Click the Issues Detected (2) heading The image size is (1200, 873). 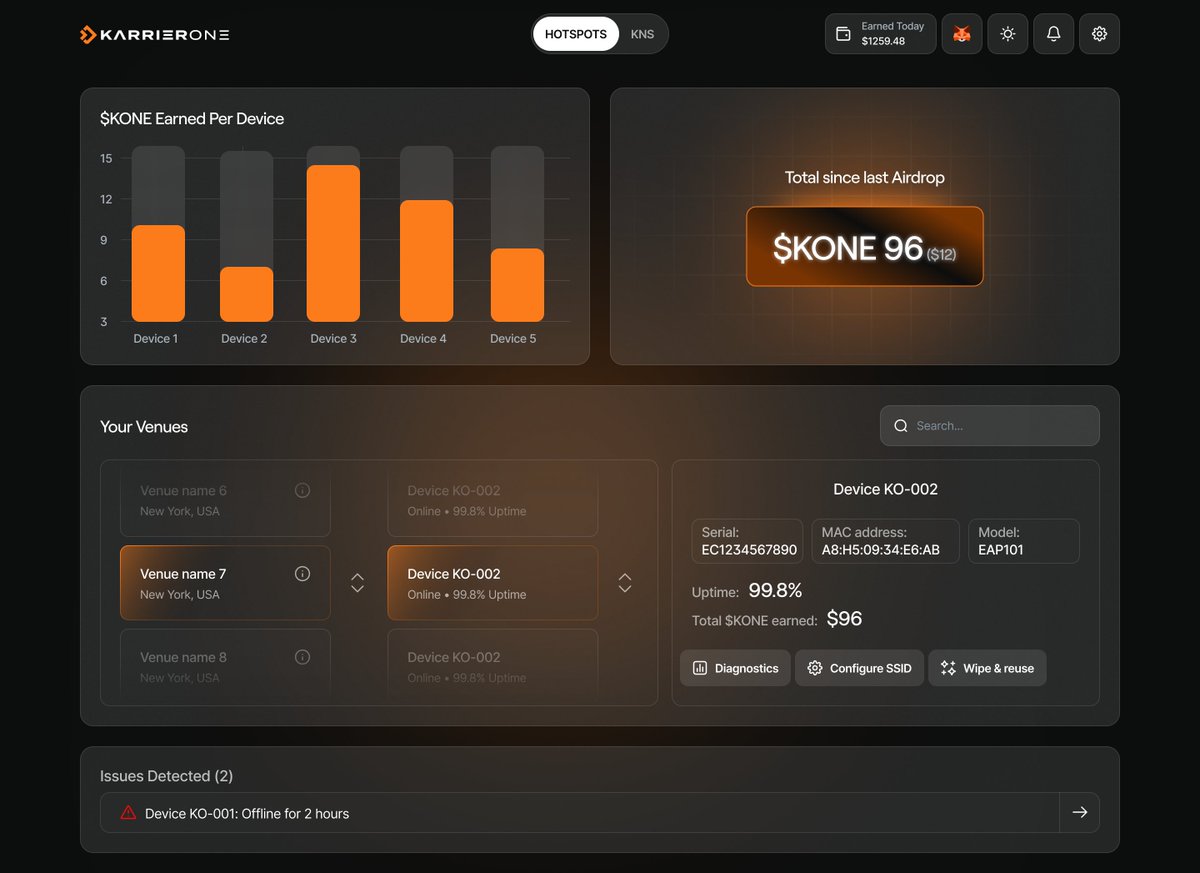166,776
